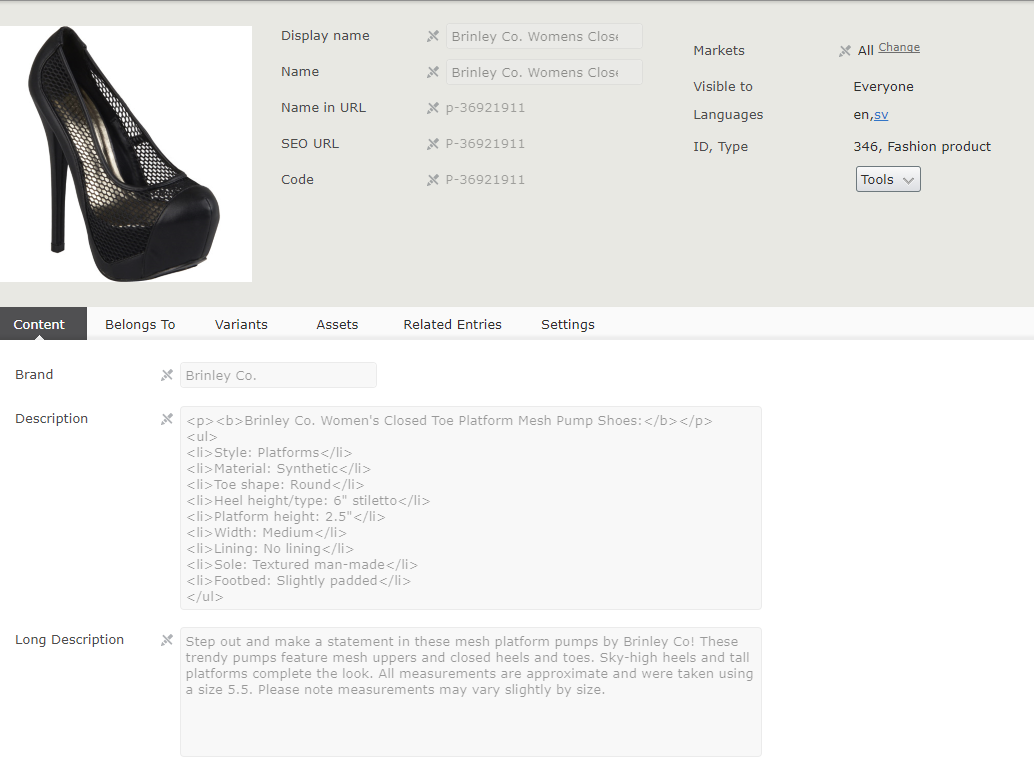Click the 'All' markets value
This screenshot has width=1034, height=764.
click(x=865, y=51)
